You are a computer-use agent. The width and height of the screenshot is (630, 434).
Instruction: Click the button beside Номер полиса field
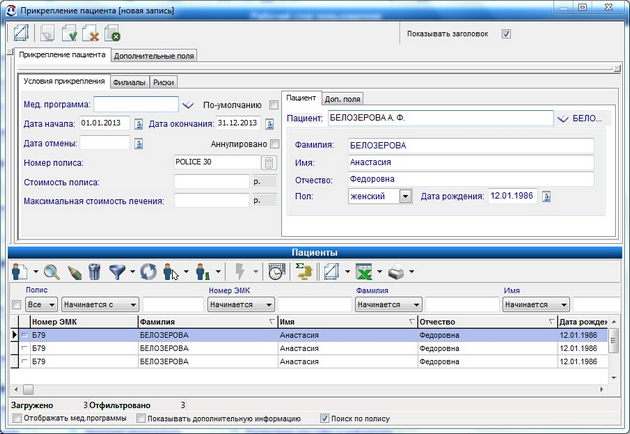269,163
